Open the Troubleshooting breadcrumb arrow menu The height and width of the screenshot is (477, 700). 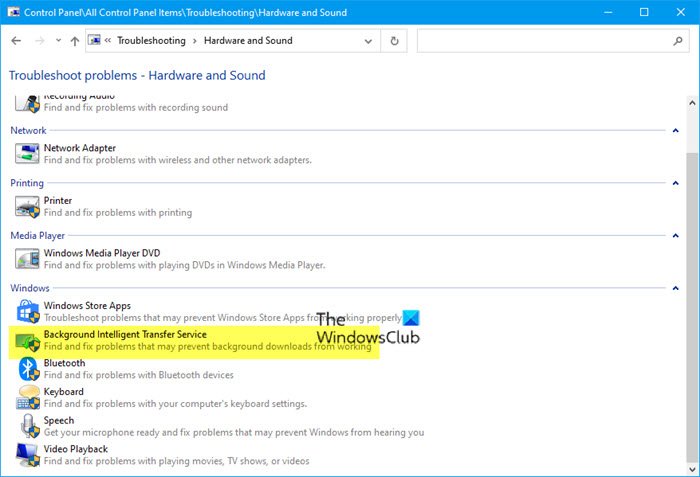195,41
